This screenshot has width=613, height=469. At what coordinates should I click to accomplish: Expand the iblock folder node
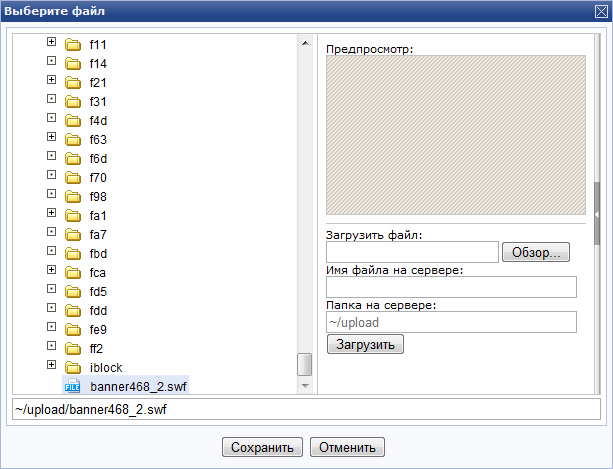point(51,364)
